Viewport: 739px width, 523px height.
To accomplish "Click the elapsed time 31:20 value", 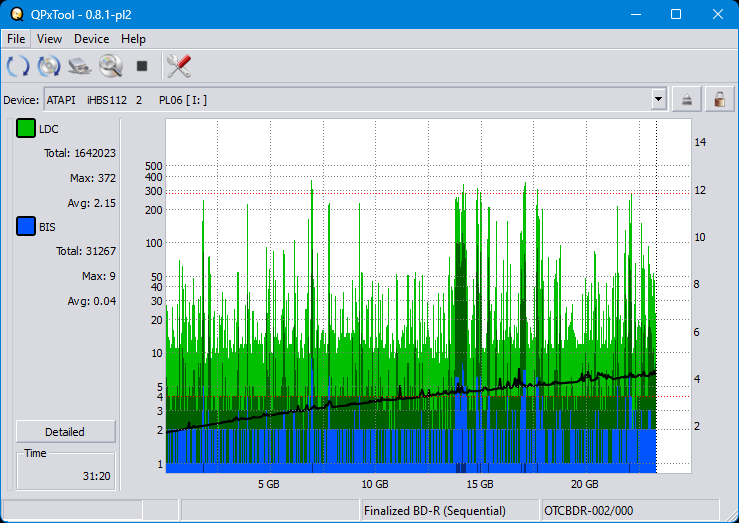I will pos(97,476).
